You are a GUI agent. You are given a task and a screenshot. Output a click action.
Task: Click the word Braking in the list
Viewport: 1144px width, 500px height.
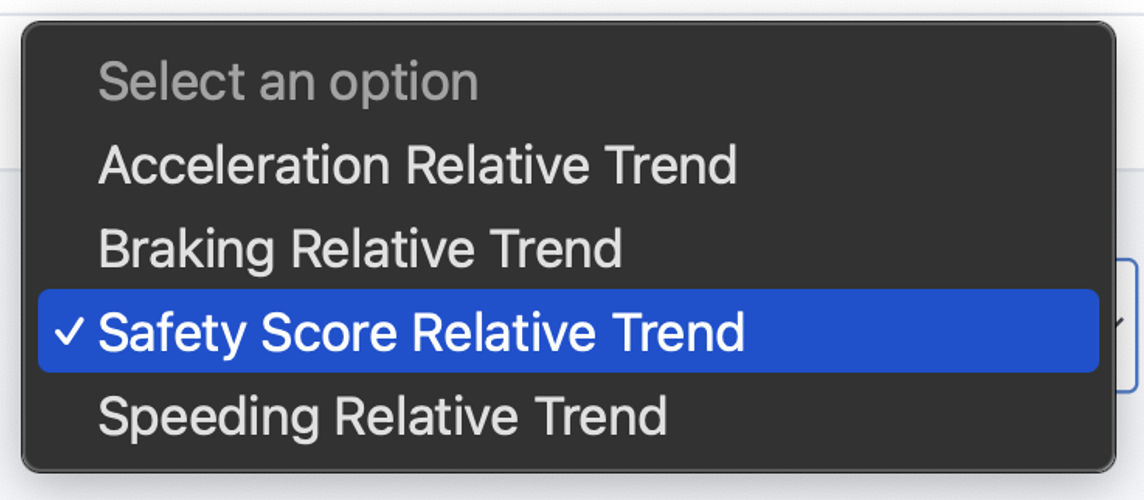pyautogui.click(x=186, y=250)
